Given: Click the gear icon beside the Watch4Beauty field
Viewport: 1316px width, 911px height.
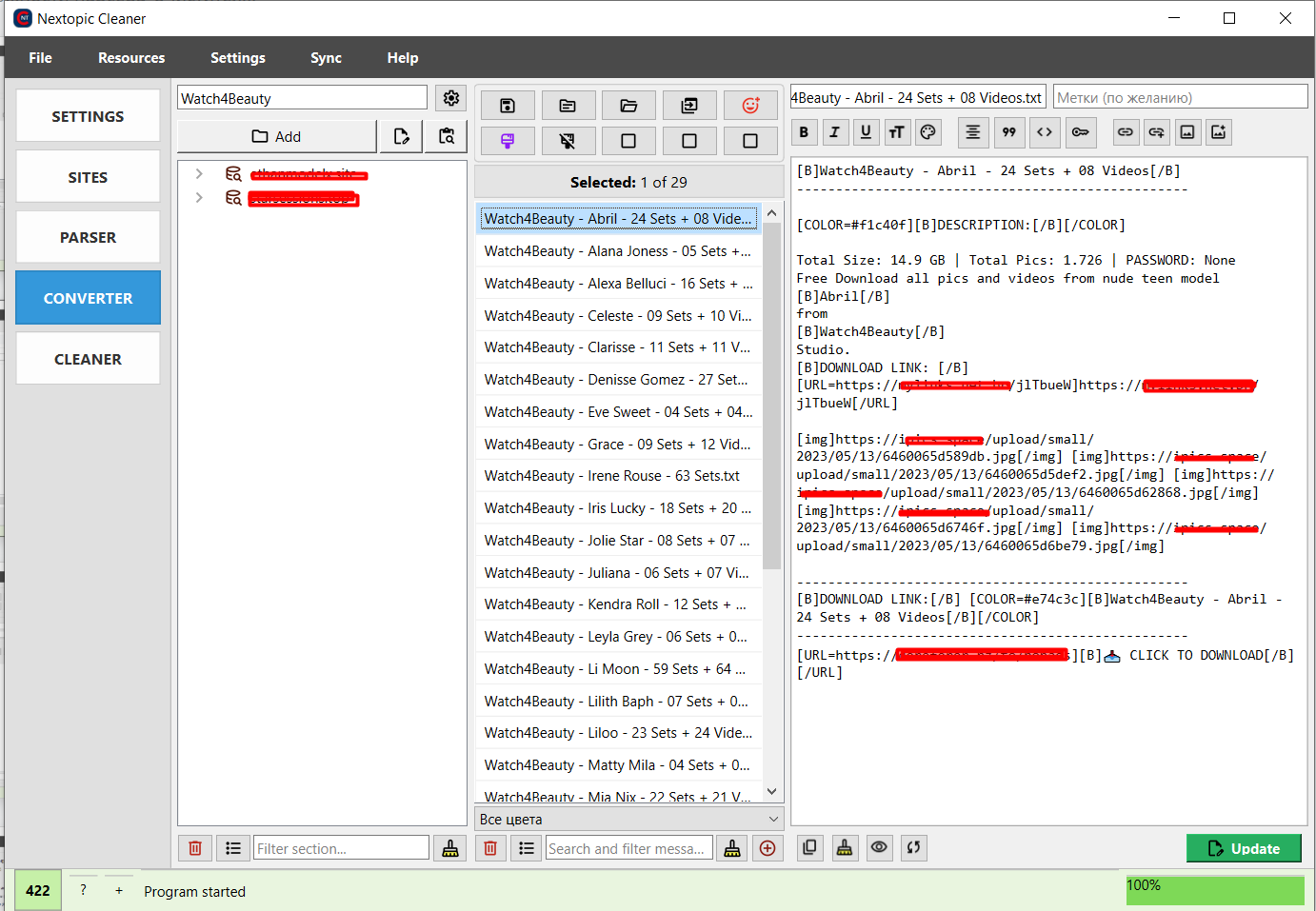Looking at the screenshot, I should (x=451, y=98).
